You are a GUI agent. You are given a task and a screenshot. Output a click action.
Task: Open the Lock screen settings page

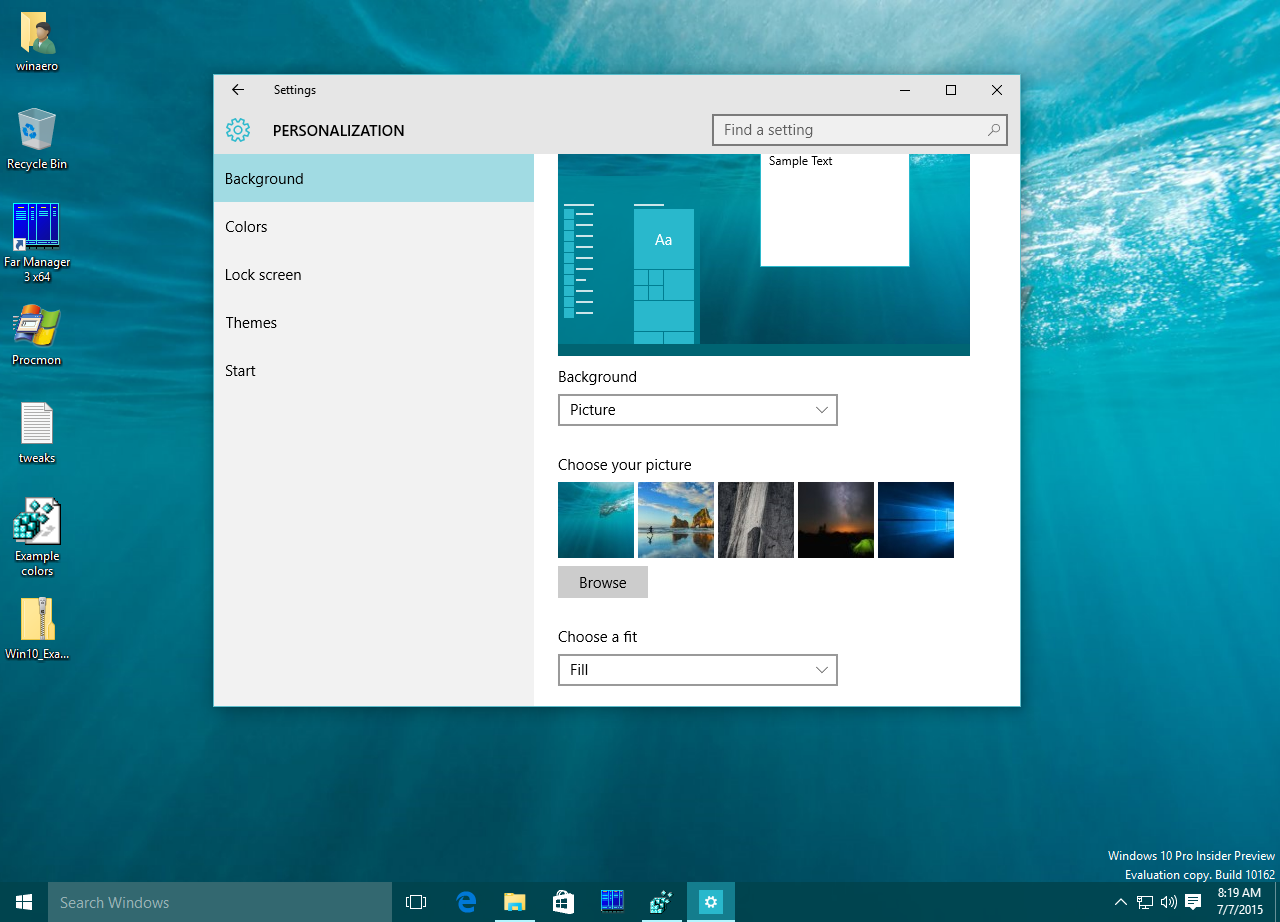click(x=263, y=274)
